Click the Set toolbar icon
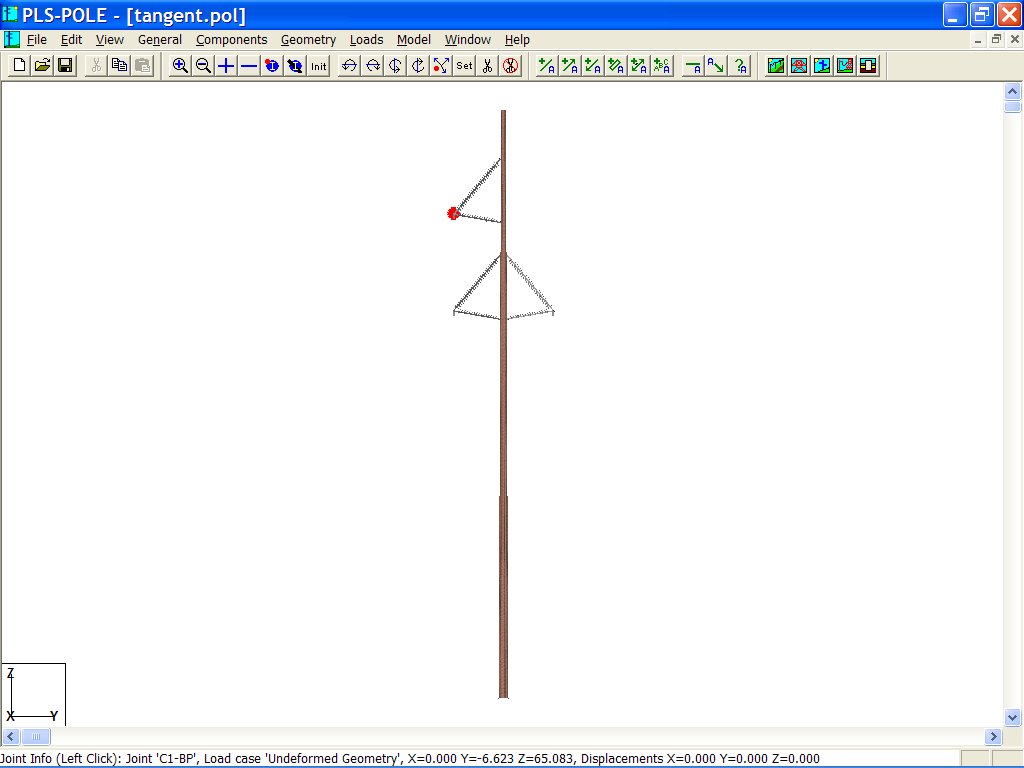 pos(463,66)
